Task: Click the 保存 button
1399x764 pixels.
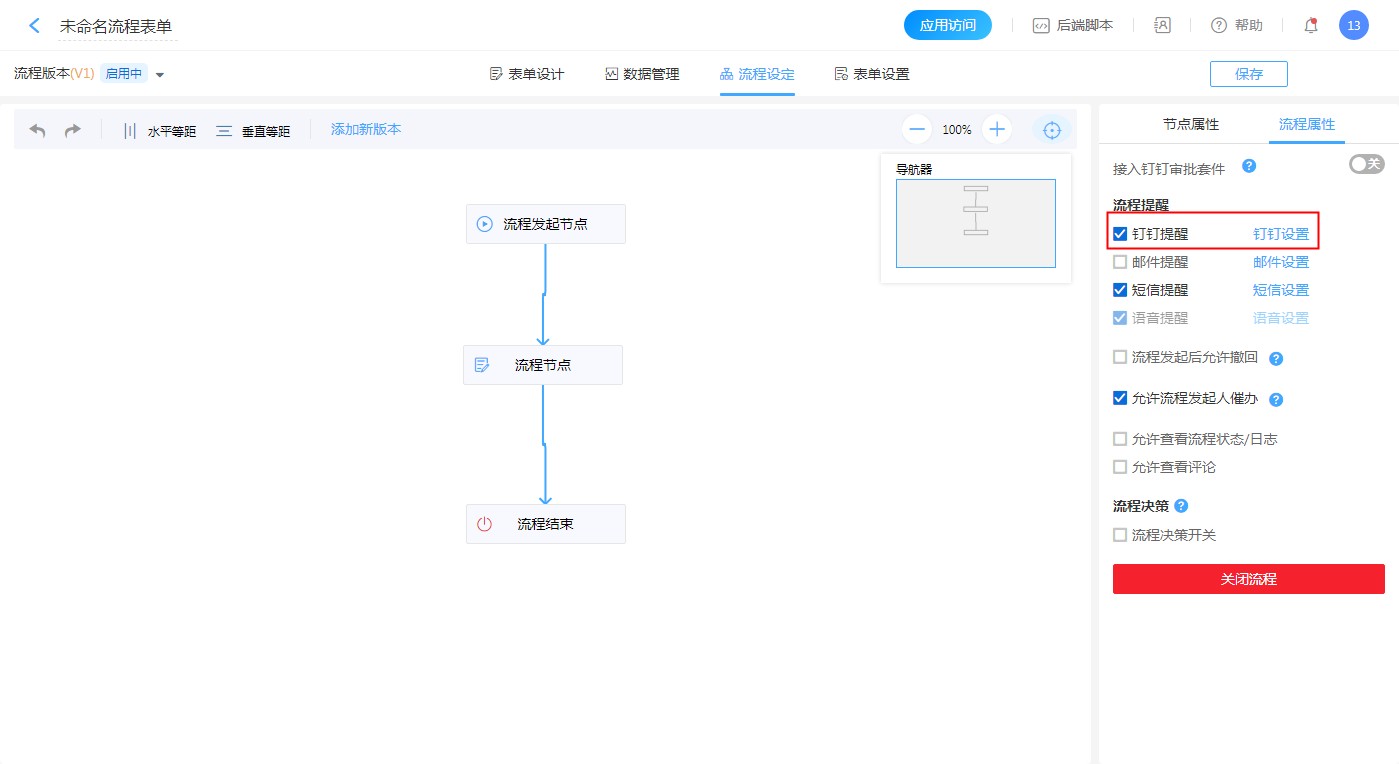Action: [1248, 74]
